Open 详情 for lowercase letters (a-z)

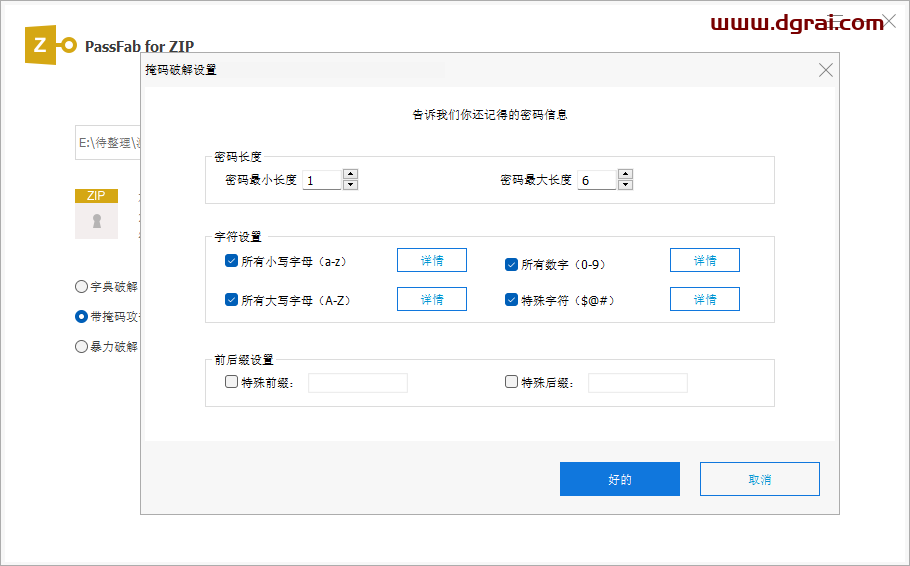click(432, 260)
